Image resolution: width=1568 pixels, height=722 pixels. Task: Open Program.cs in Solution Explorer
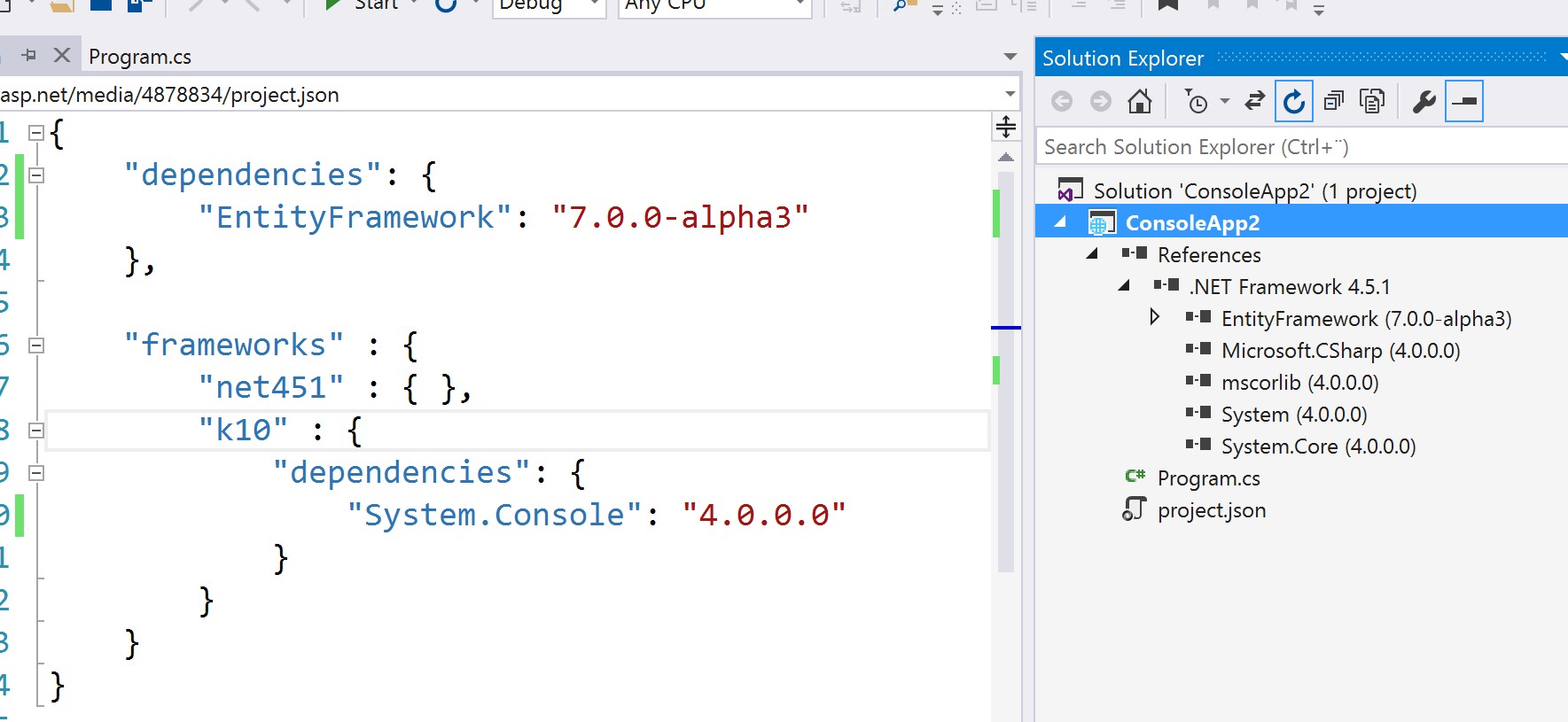pyautogui.click(x=1209, y=478)
